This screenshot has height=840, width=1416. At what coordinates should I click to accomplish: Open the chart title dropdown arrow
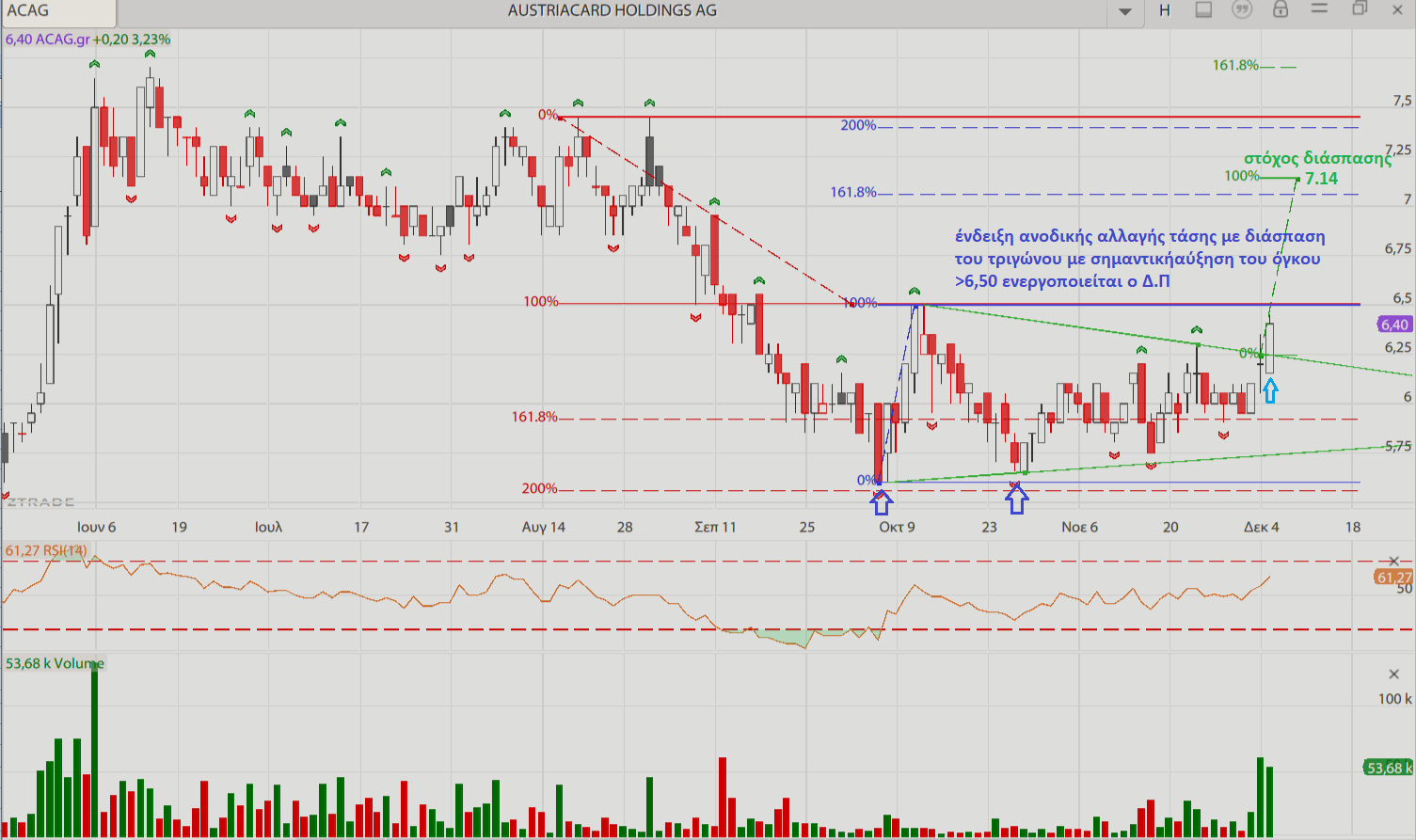(1125, 11)
